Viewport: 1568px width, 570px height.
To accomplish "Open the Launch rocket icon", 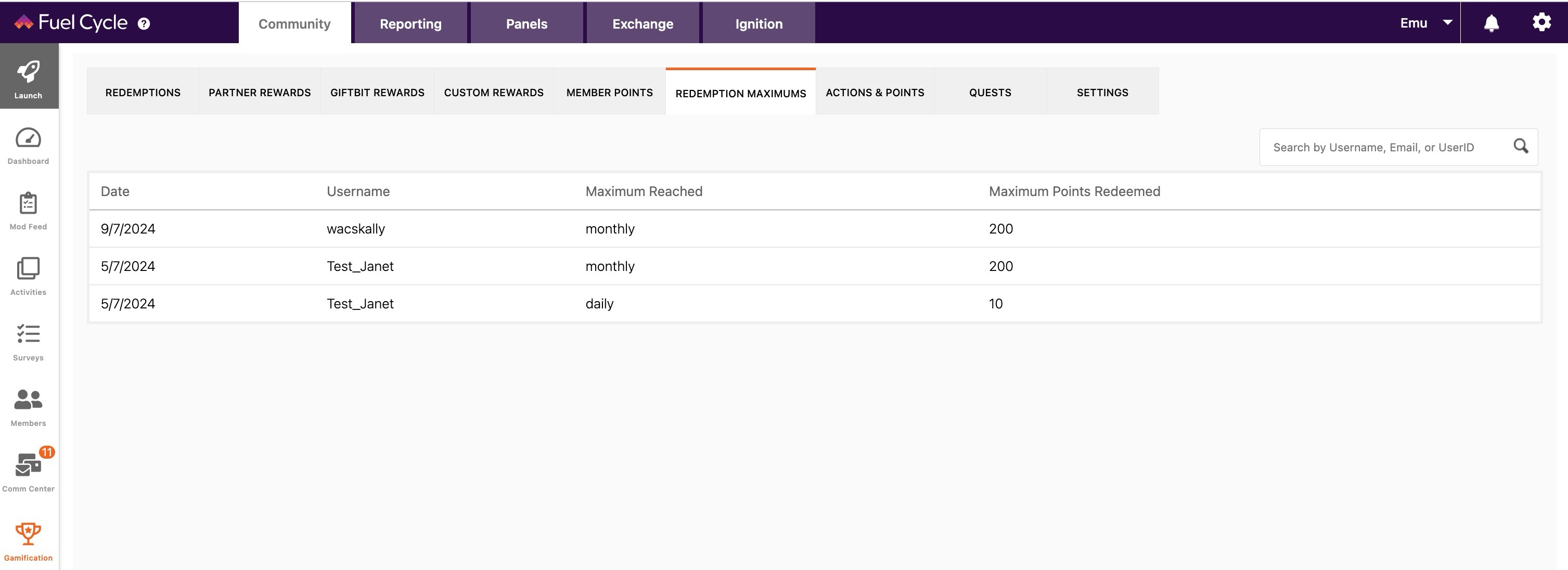I will (x=29, y=72).
